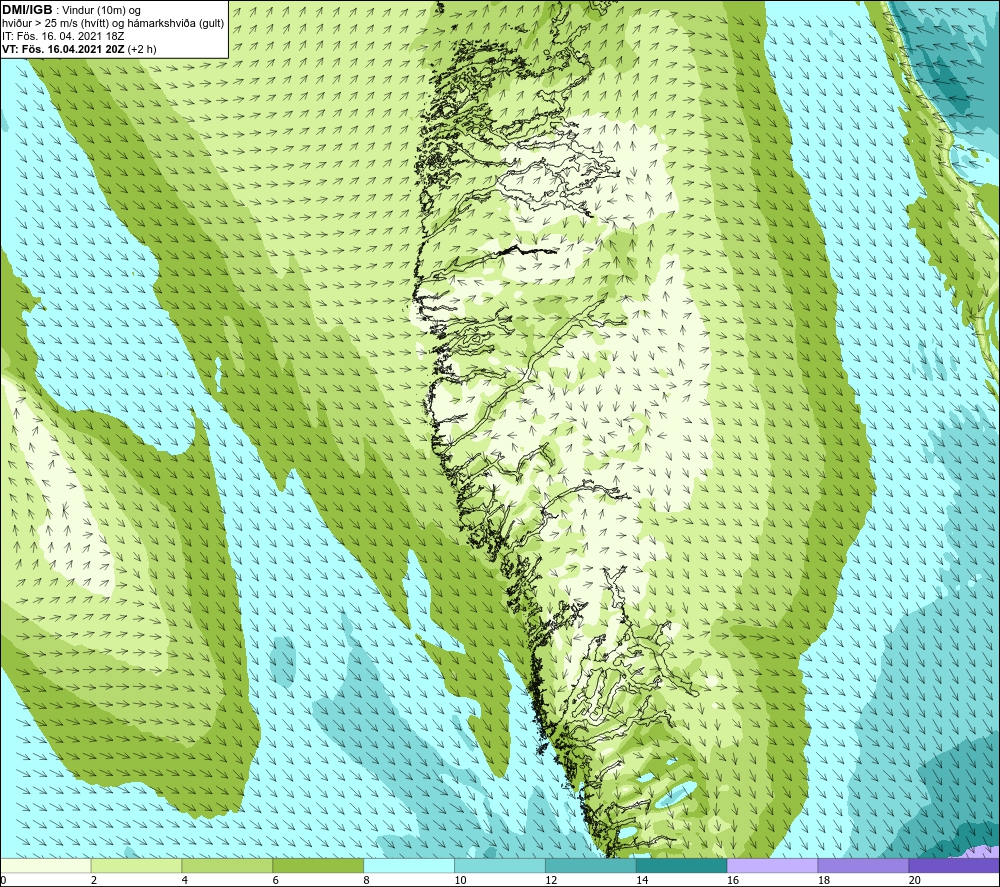Click the legend label '12'

(x=551, y=881)
